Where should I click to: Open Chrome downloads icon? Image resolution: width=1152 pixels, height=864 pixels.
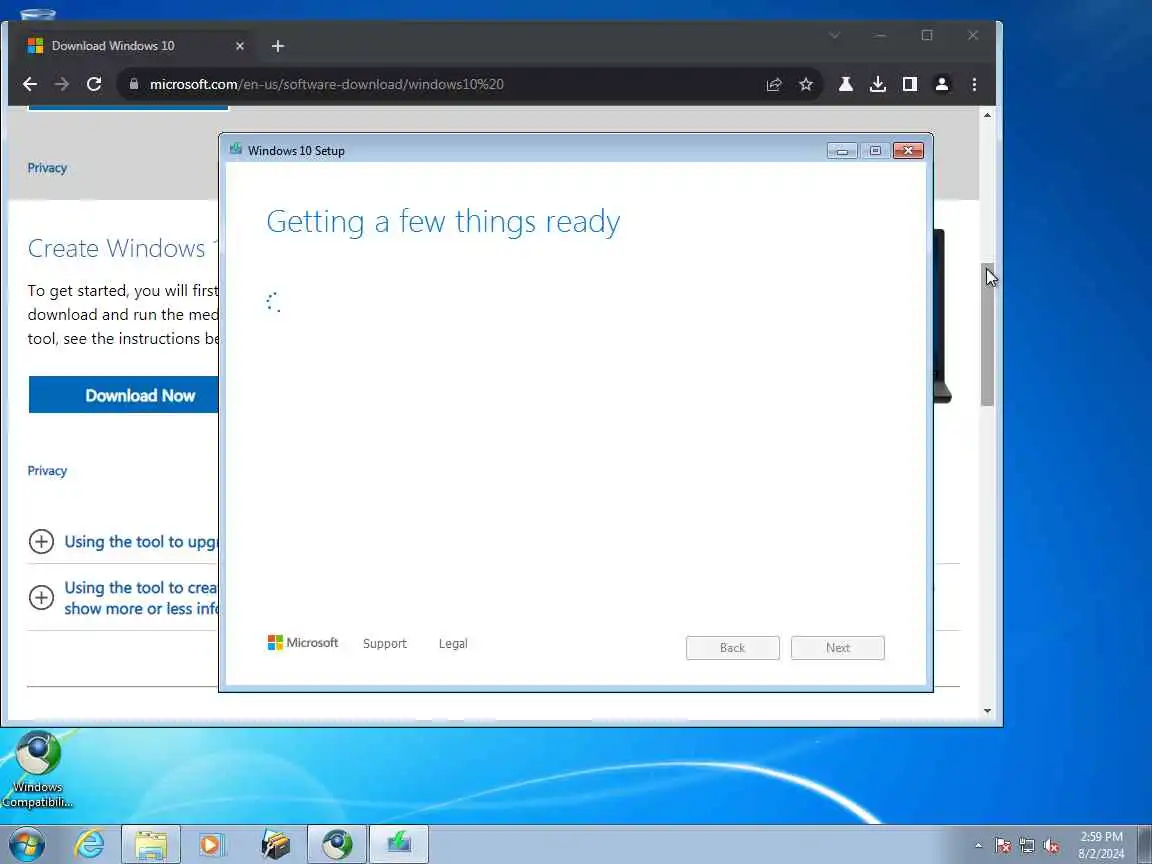click(x=877, y=84)
